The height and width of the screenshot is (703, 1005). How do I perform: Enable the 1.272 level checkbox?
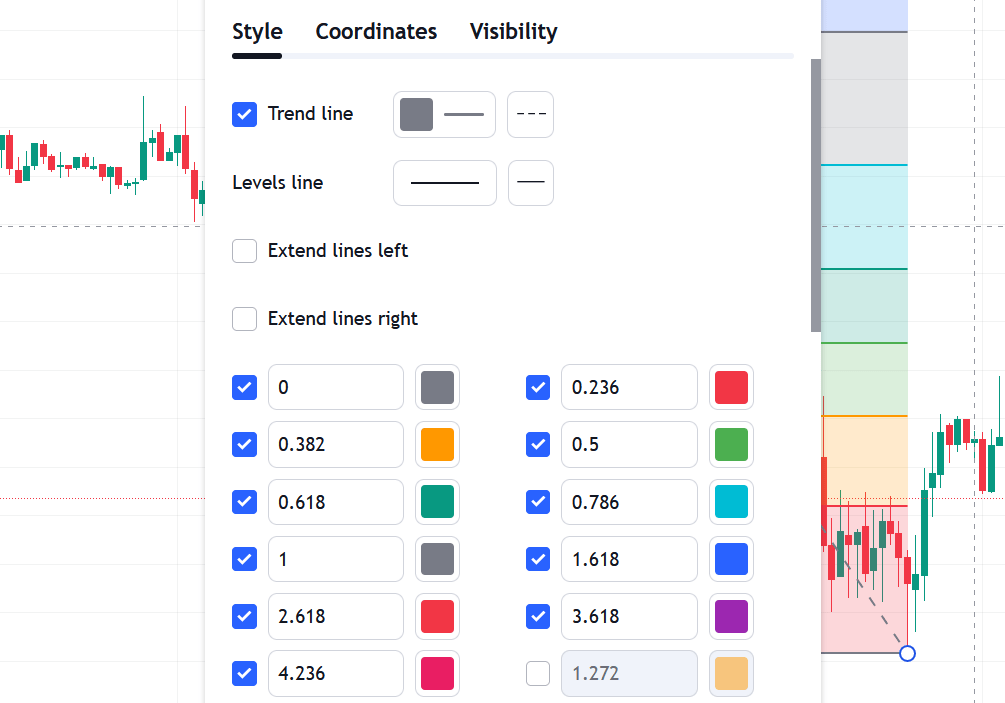coord(538,674)
